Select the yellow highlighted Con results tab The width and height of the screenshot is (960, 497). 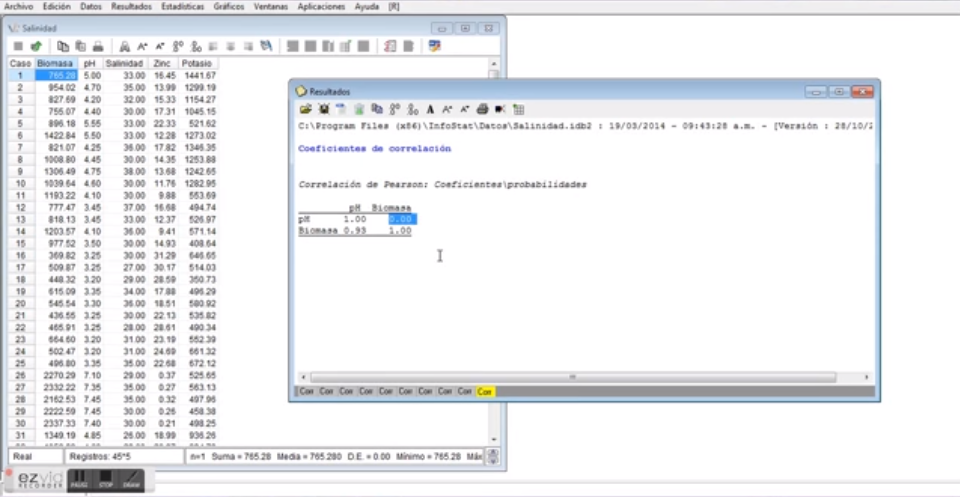[x=485, y=391]
